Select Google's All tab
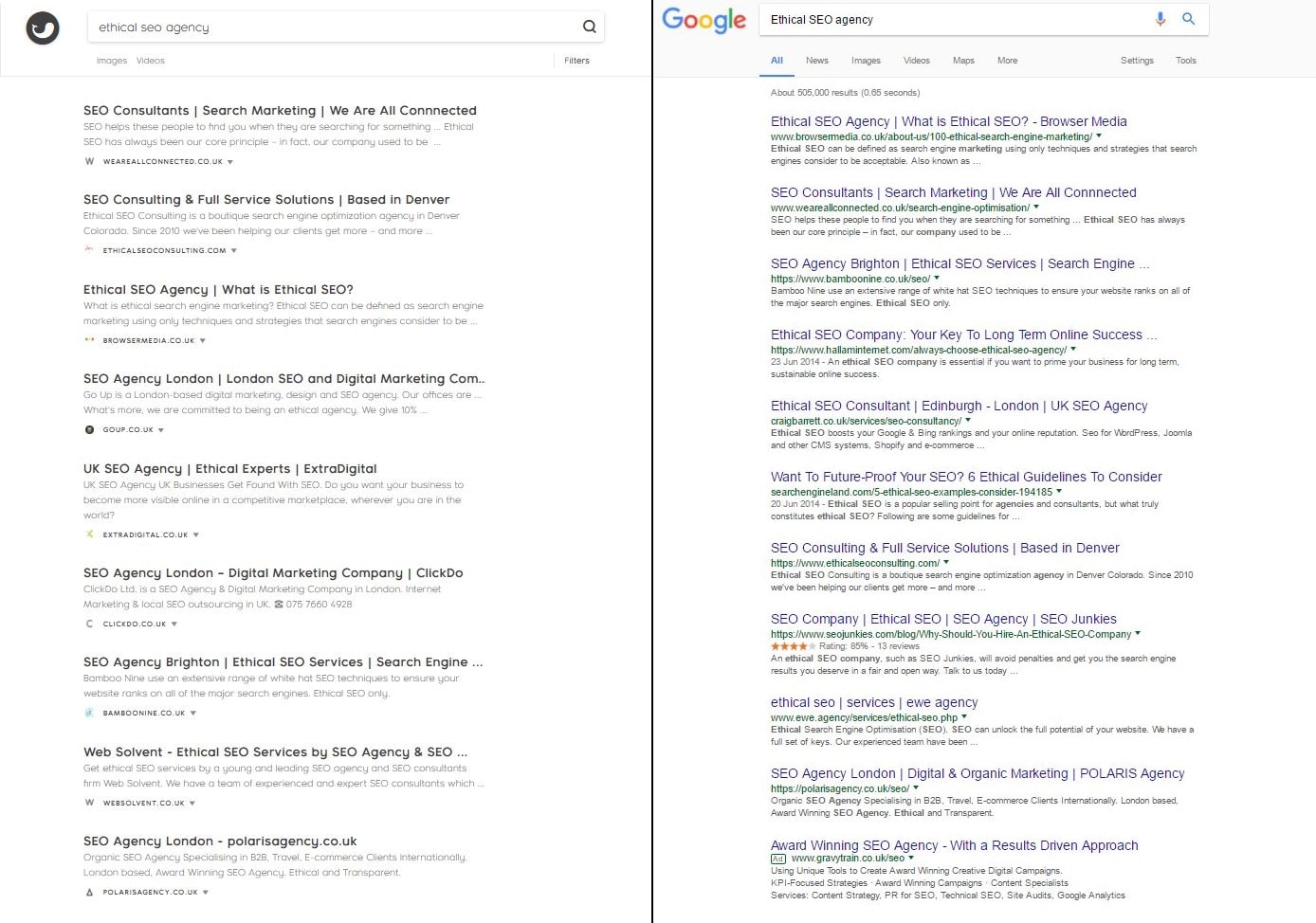 click(777, 61)
